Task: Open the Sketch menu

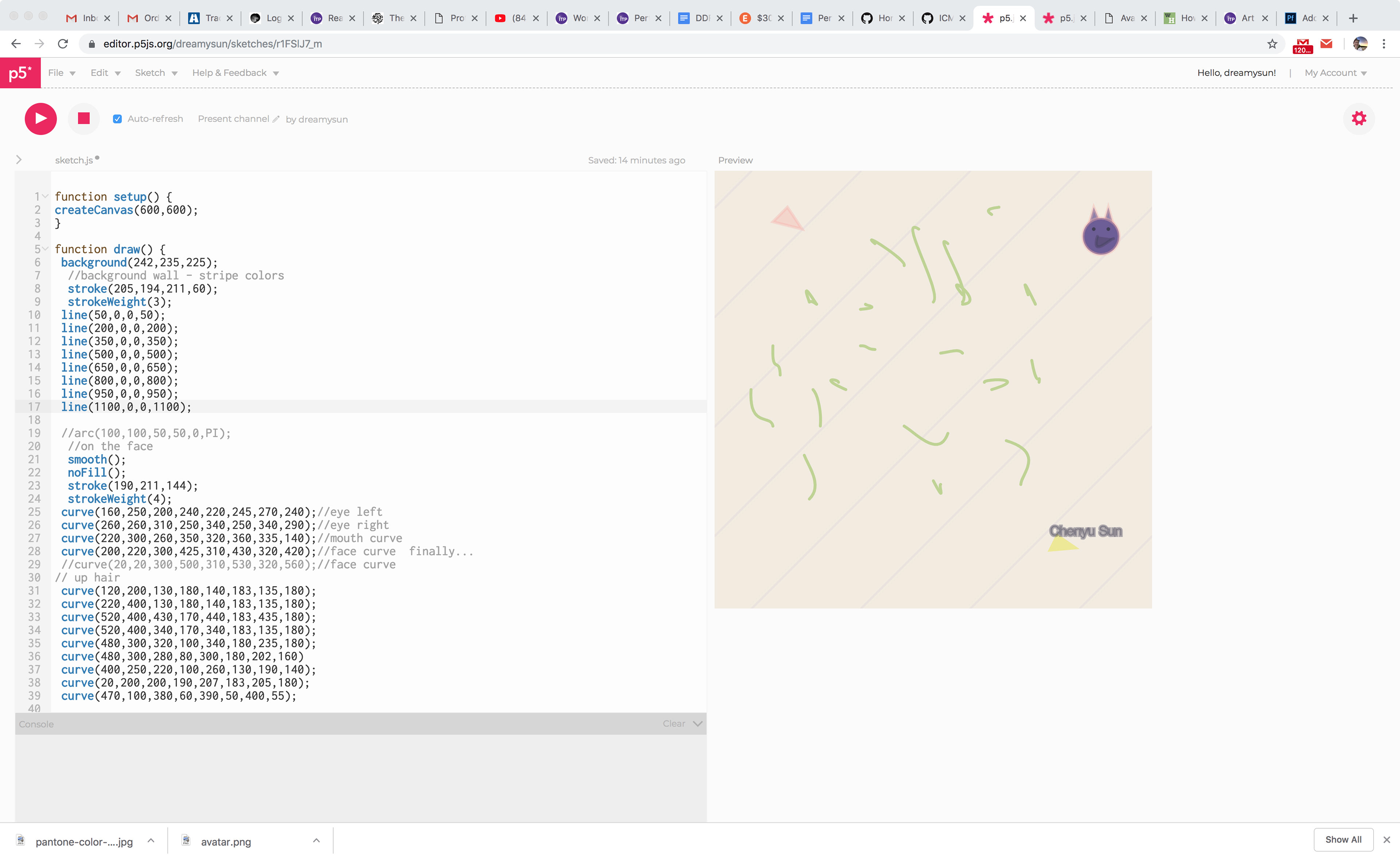Action: tap(156, 73)
